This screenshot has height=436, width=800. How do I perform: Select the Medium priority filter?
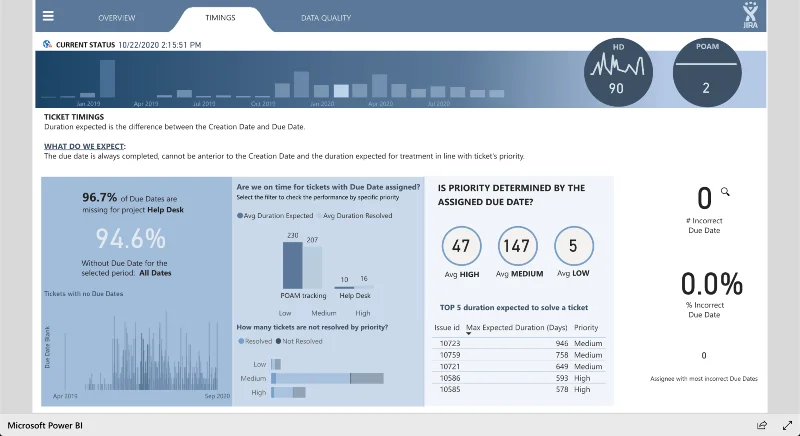click(323, 313)
